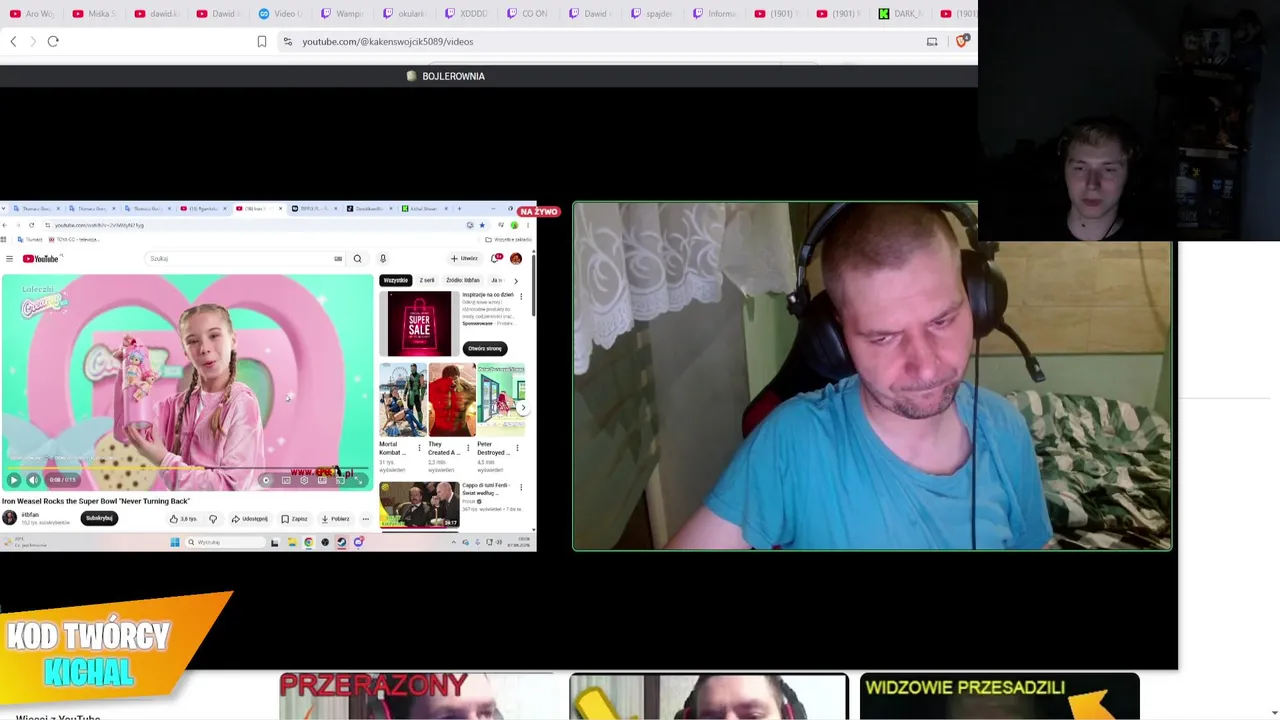
Task: Open the 'Otwórz stronę' sponsored link
Action: [x=485, y=348]
